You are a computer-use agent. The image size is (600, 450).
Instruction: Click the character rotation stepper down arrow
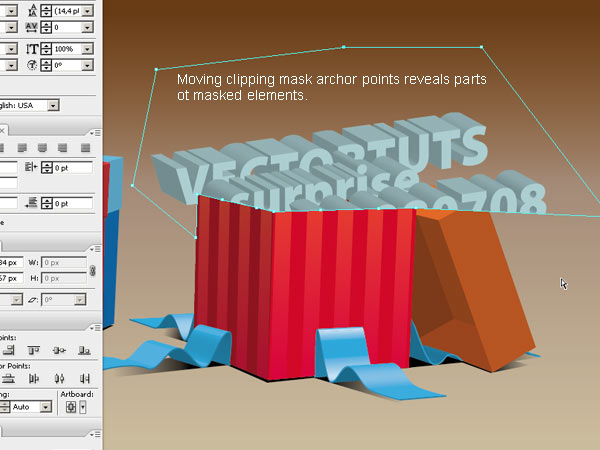pyautogui.click(x=46, y=68)
